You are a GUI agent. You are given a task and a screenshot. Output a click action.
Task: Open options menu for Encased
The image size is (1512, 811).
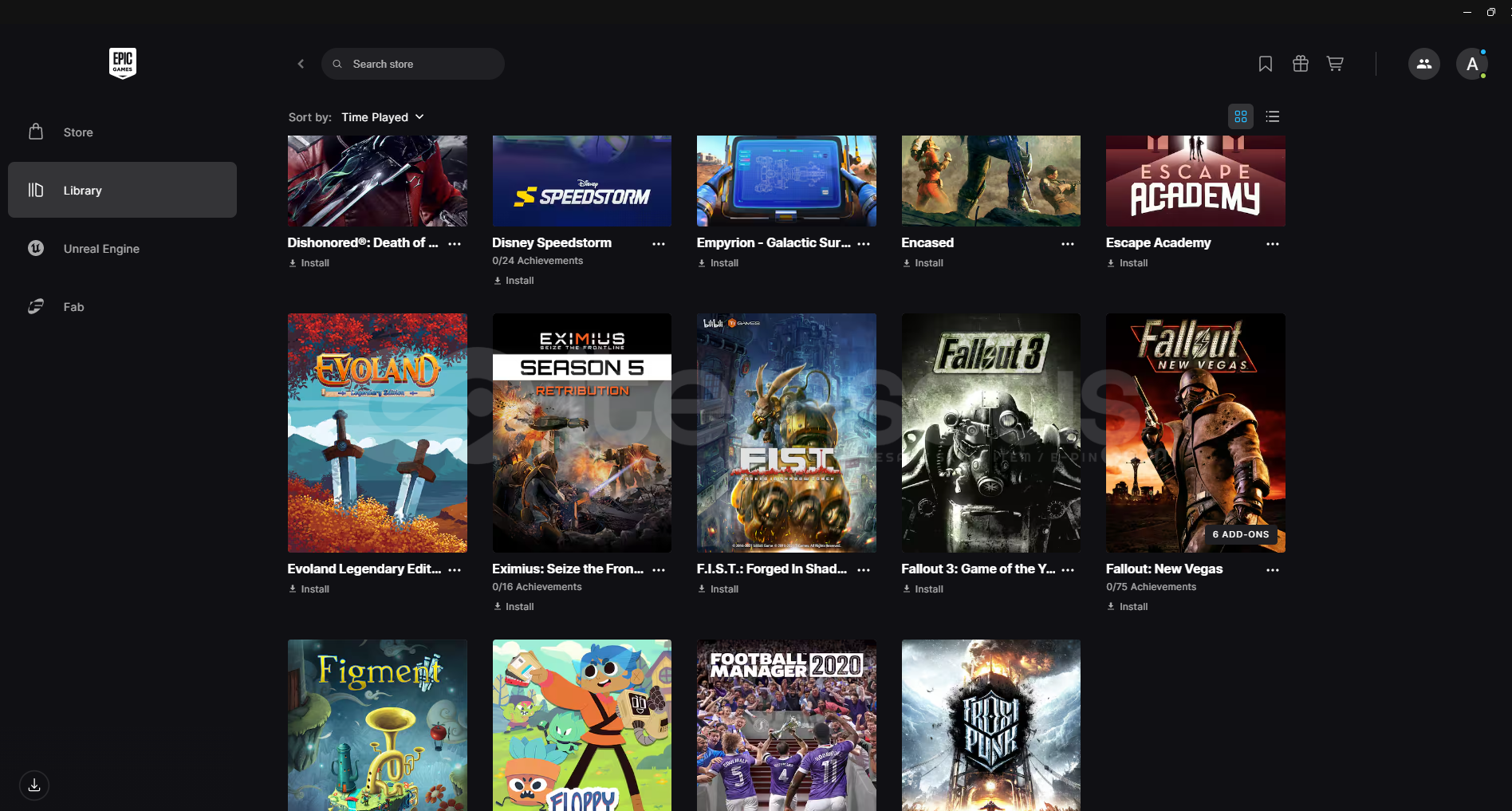[x=1068, y=244]
